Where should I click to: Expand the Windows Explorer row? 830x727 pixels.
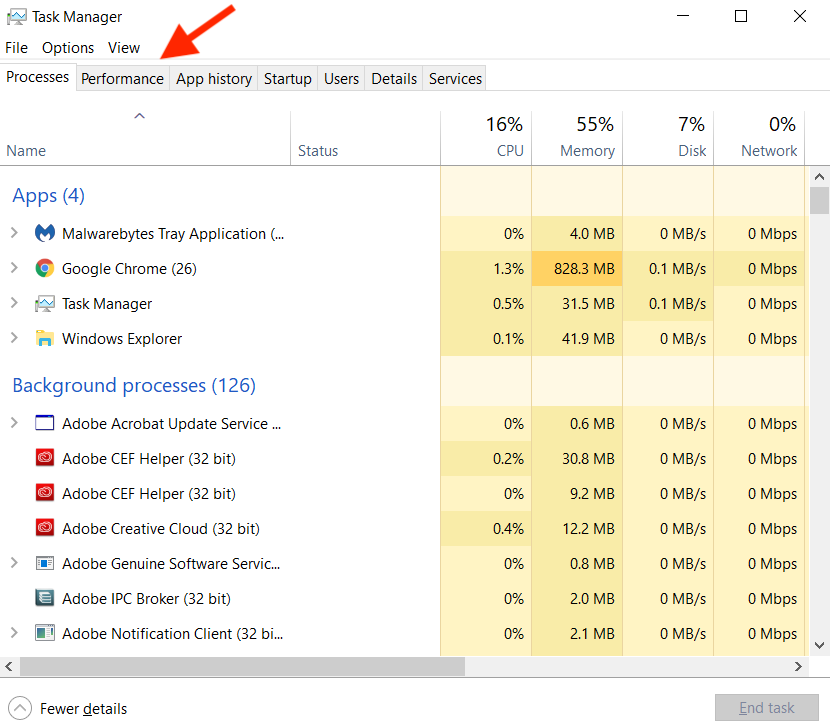point(14,338)
